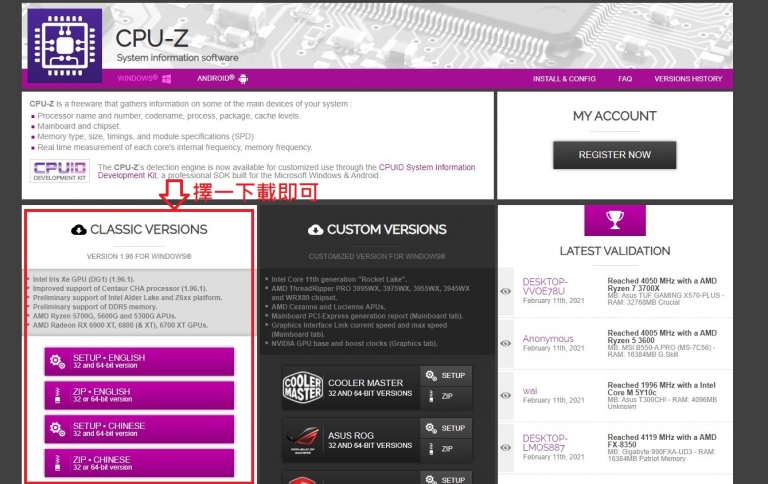Click the CPUID Development Kit logo
The height and width of the screenshot is (484, 768).
tap(60, 171)
